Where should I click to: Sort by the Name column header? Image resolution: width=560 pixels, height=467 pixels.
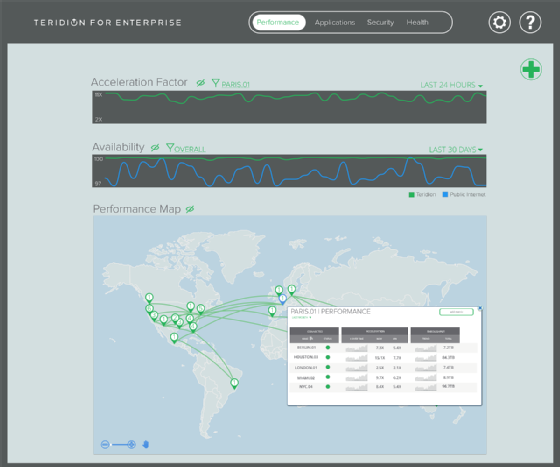point(307,338)
